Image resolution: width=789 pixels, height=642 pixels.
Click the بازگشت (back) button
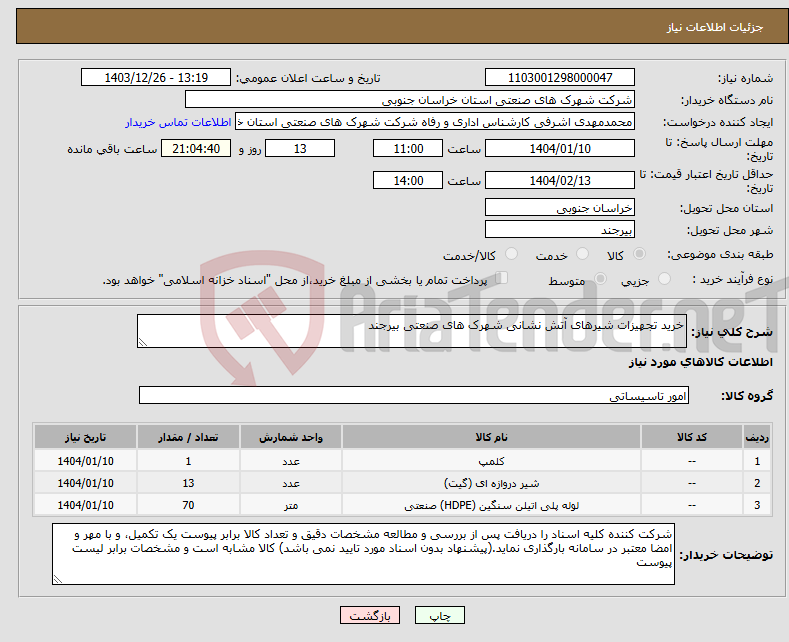coord(370,615)
